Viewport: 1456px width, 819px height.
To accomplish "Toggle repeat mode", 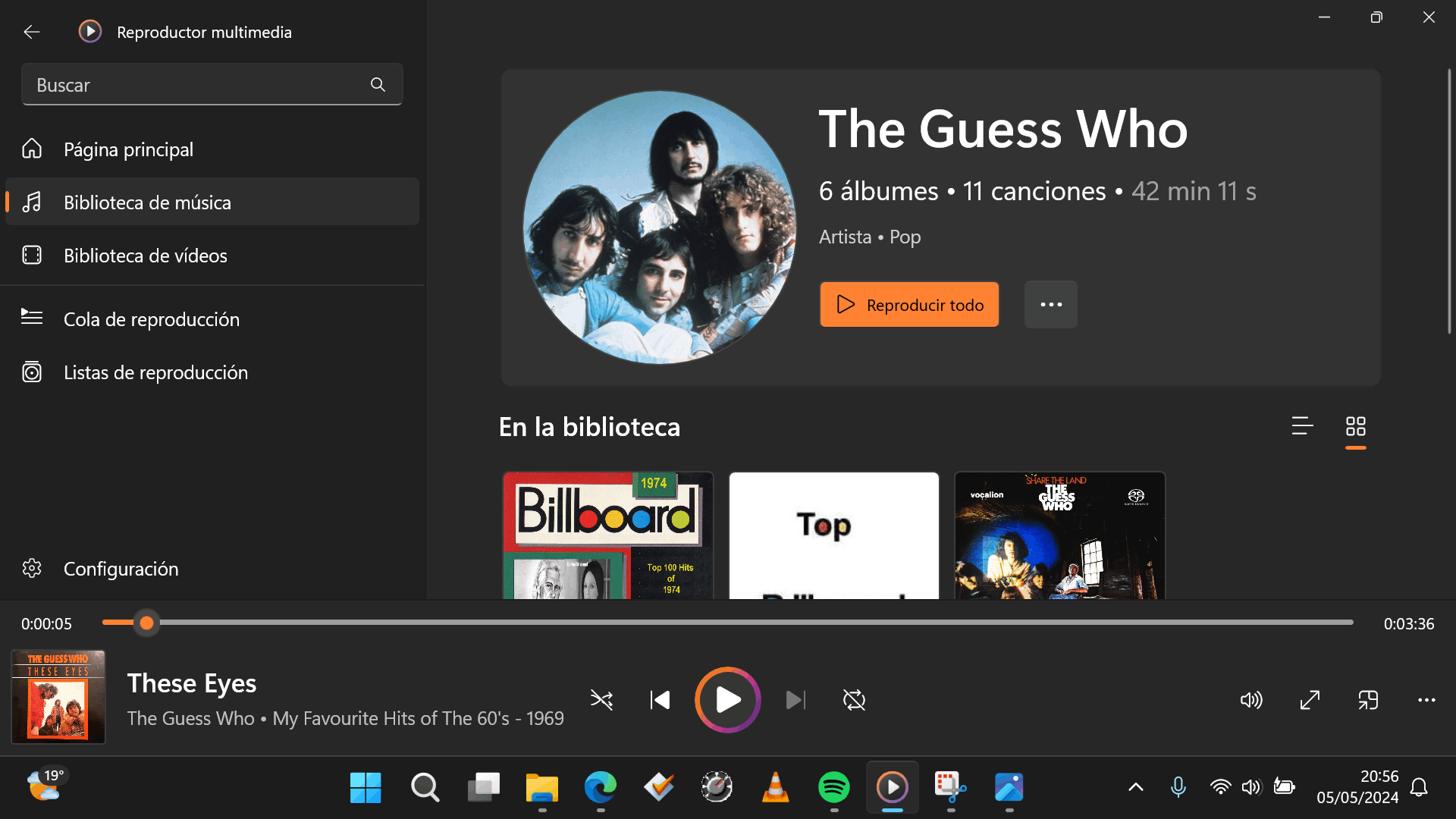I will 855,700.
